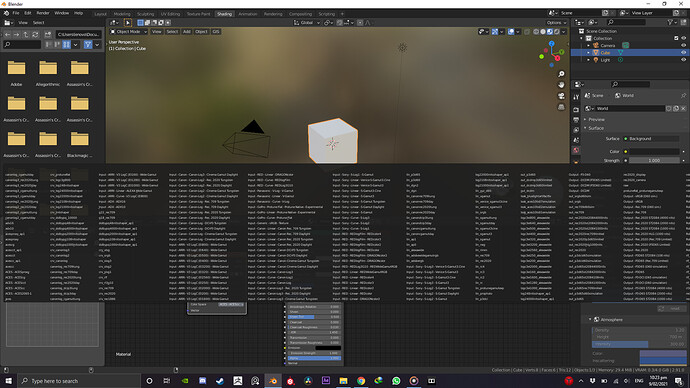The image size is (690, 388).
Task: Collapse the Atmosphere panel
Action: 590,319
